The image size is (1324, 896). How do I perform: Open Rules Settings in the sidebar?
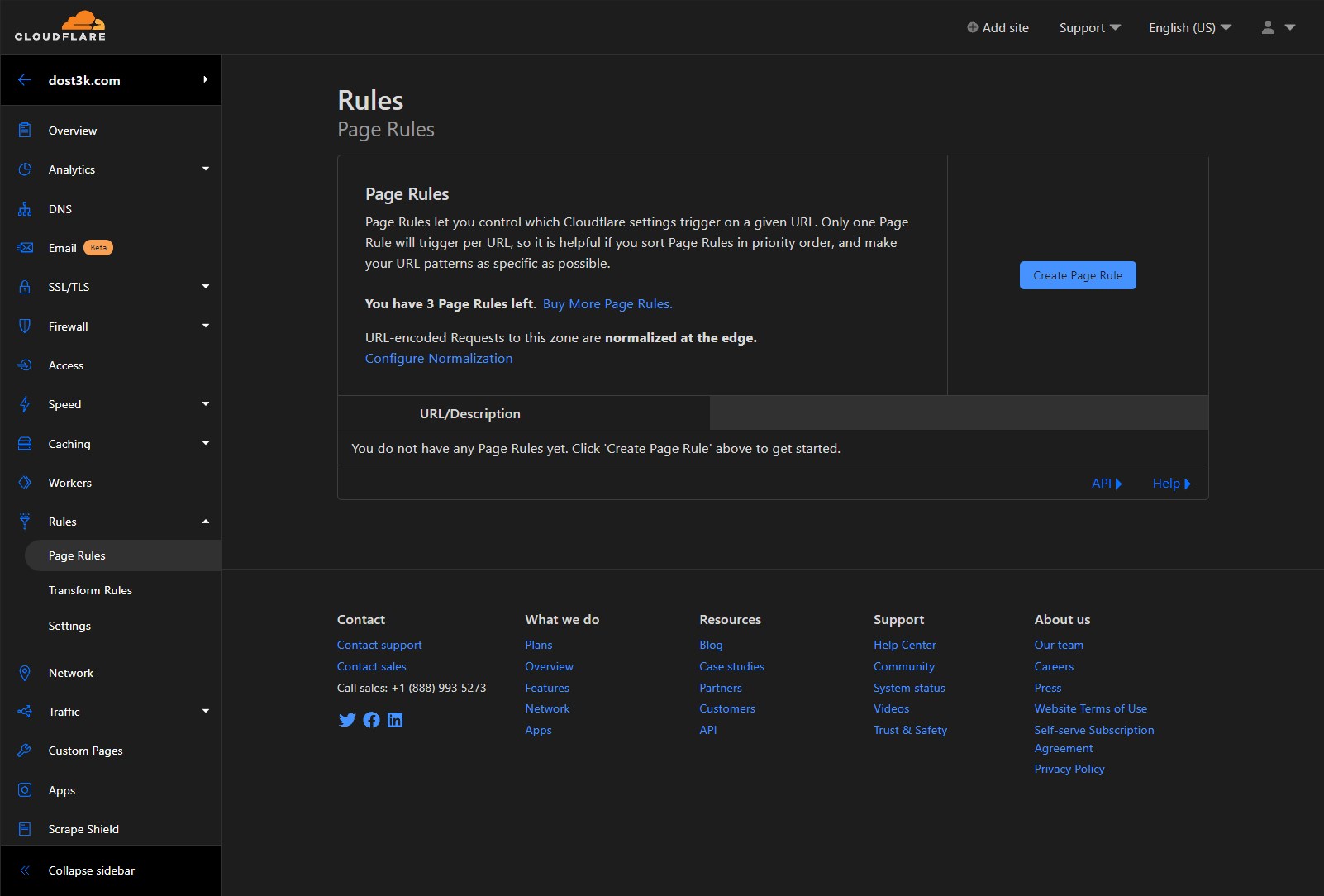coord(69,626)
